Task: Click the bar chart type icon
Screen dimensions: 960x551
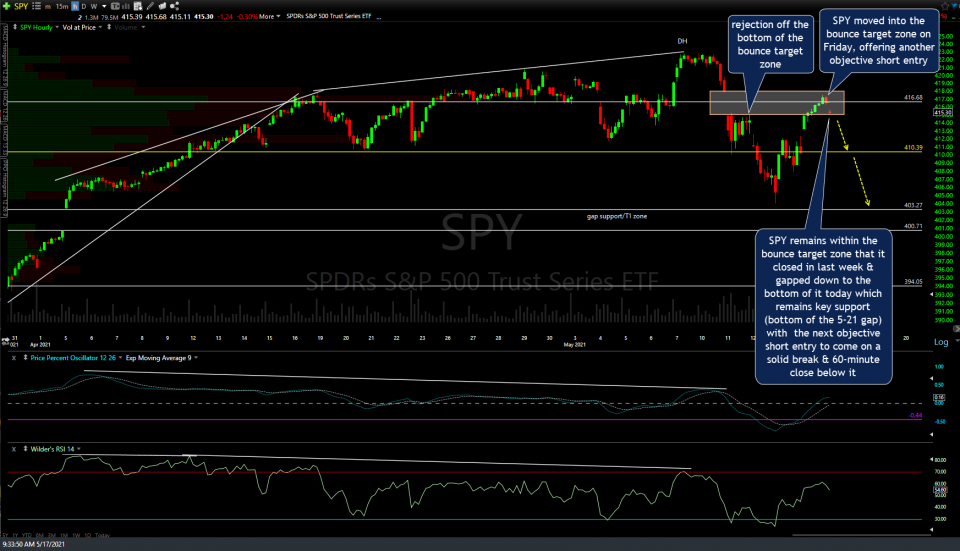Action: coord(126,6)
